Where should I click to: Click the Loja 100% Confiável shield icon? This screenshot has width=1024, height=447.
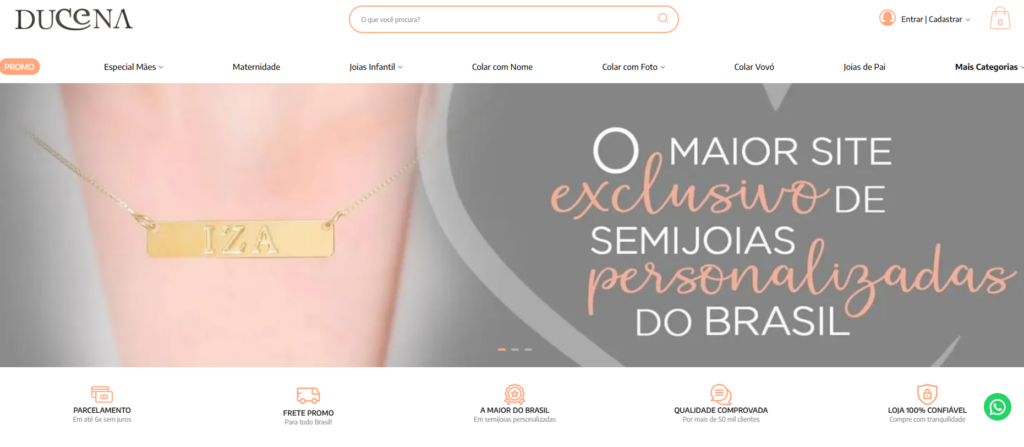tap(927, 394)
